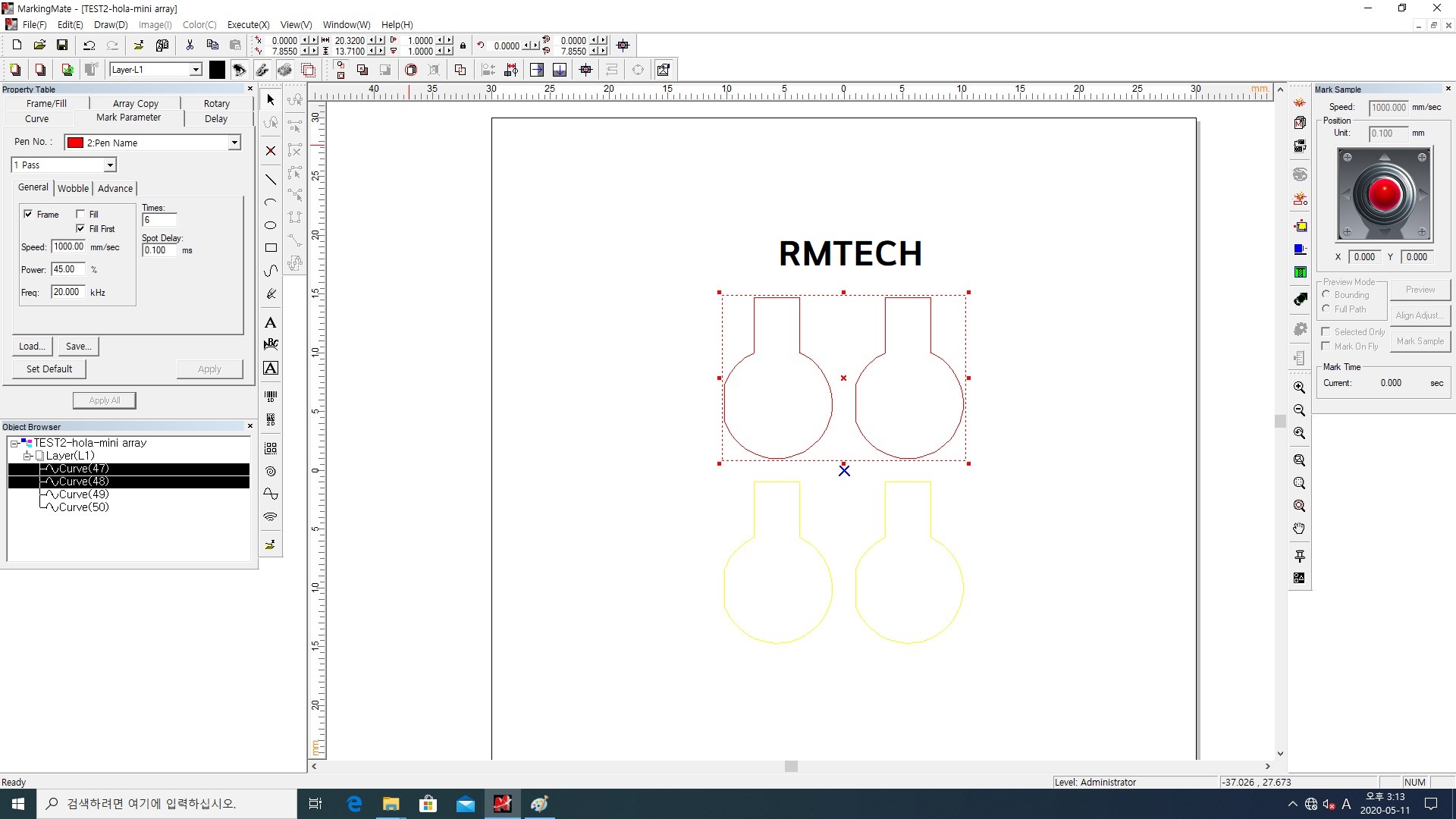1456x819 pixels.
Task: Open the Pen No. dropdown
Action: (234, 143)
